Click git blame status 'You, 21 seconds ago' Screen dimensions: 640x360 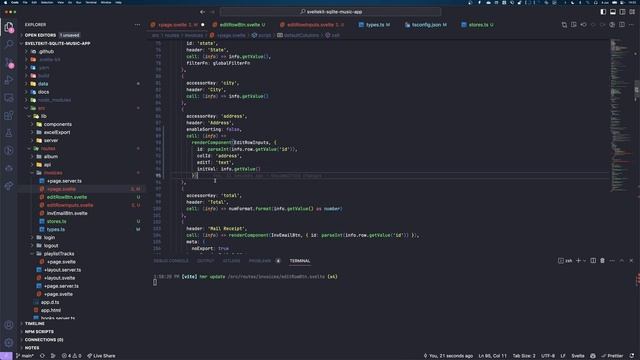448,356
